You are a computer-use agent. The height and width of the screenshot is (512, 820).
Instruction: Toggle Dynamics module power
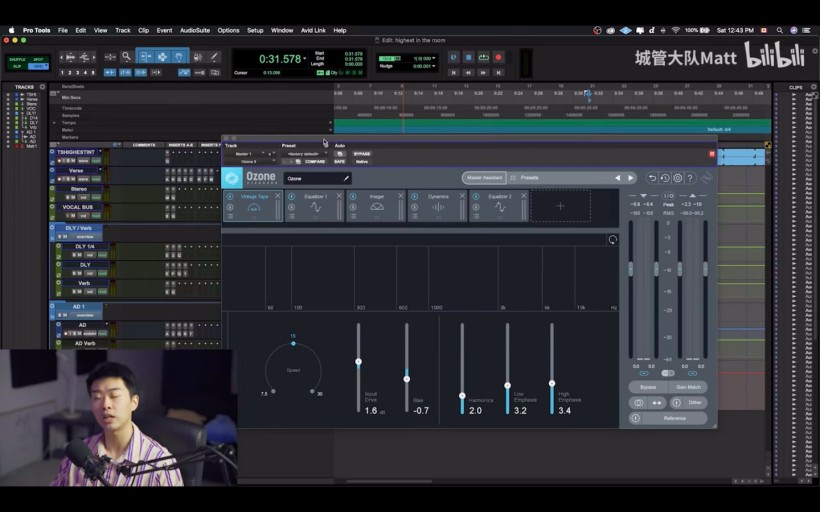(x=414, y=196)
